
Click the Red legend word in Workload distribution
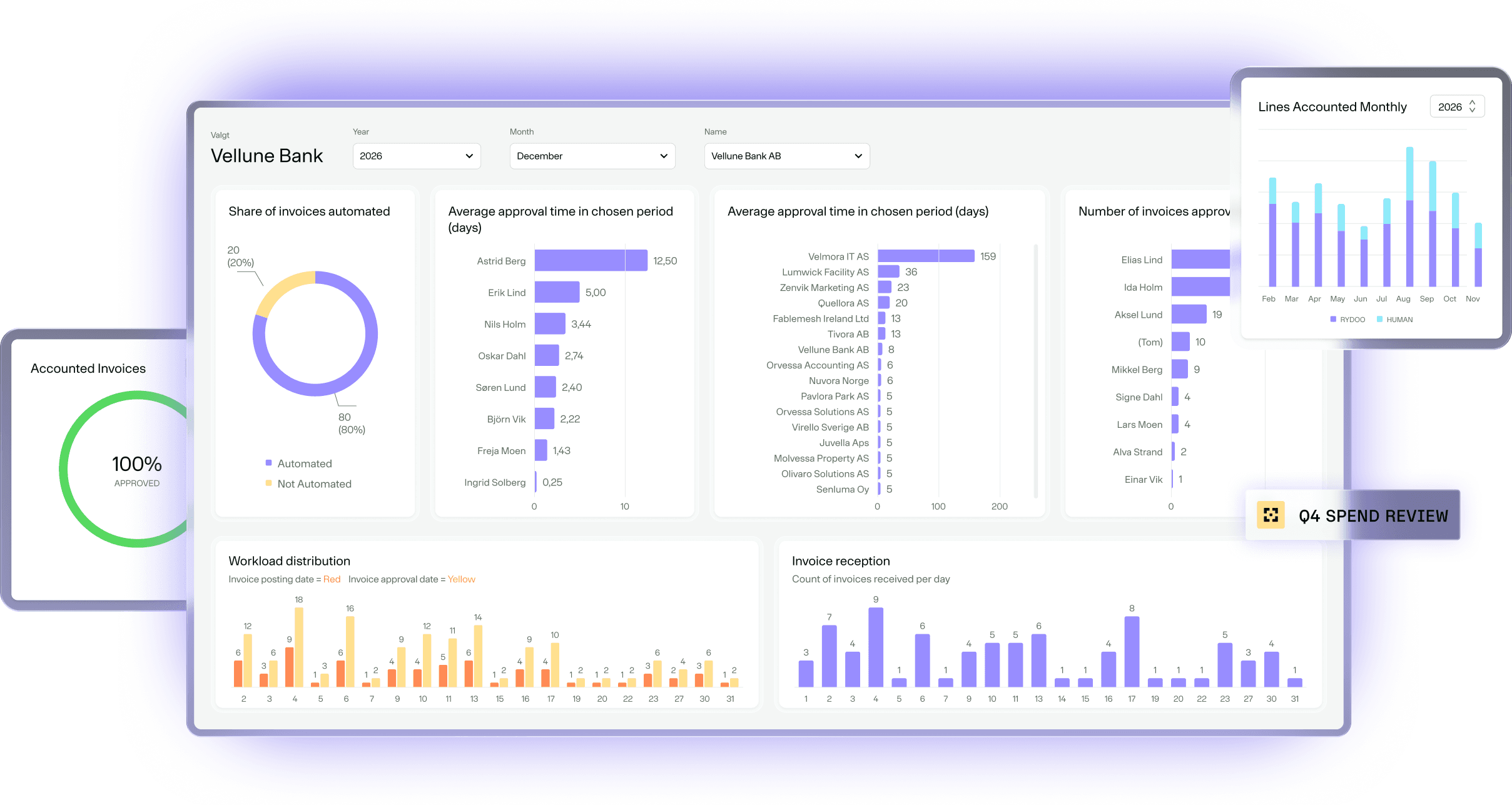332,579
